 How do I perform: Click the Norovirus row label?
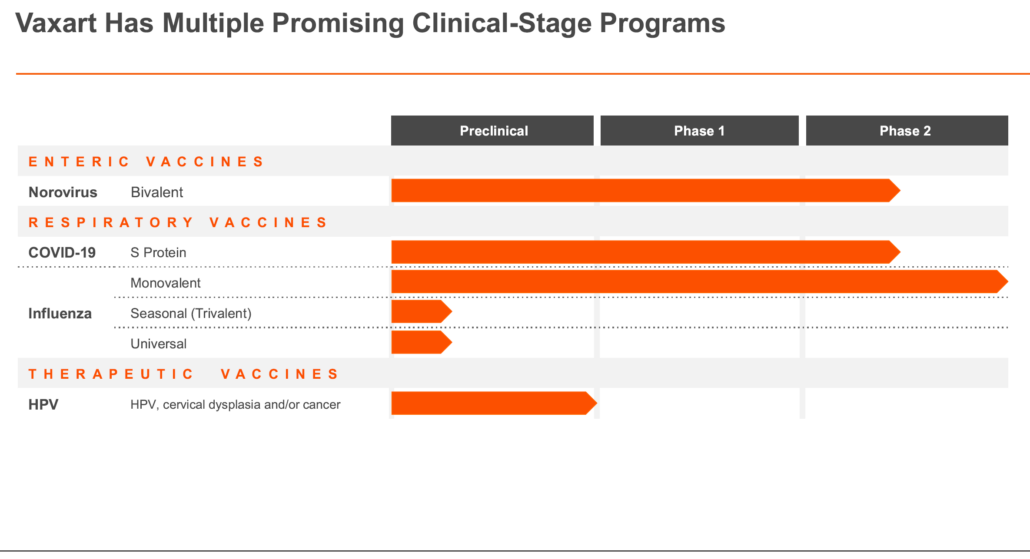point(62,192)
